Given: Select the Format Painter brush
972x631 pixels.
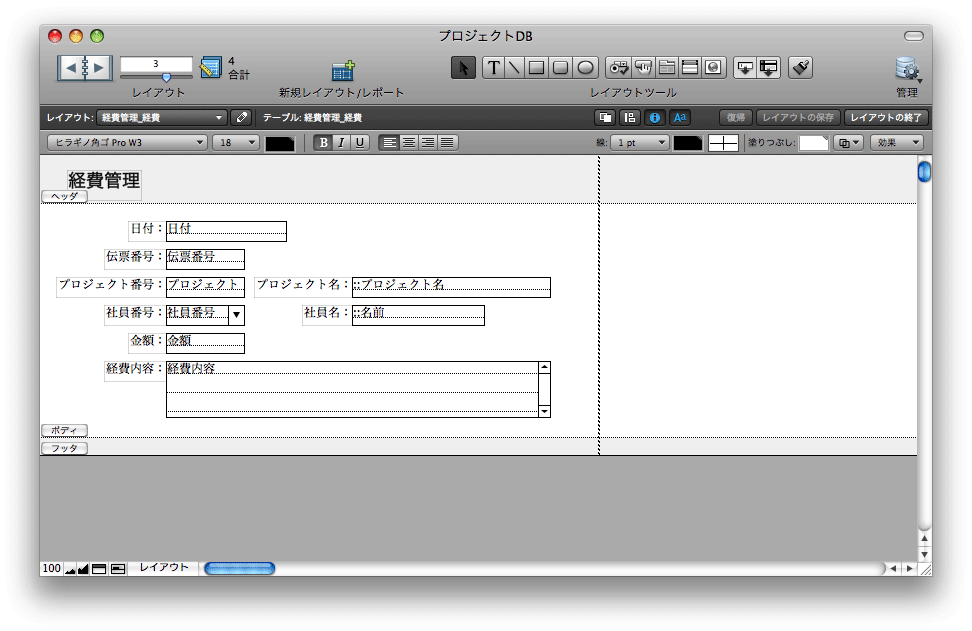Looking at the screenshot, I should [801, 68].
